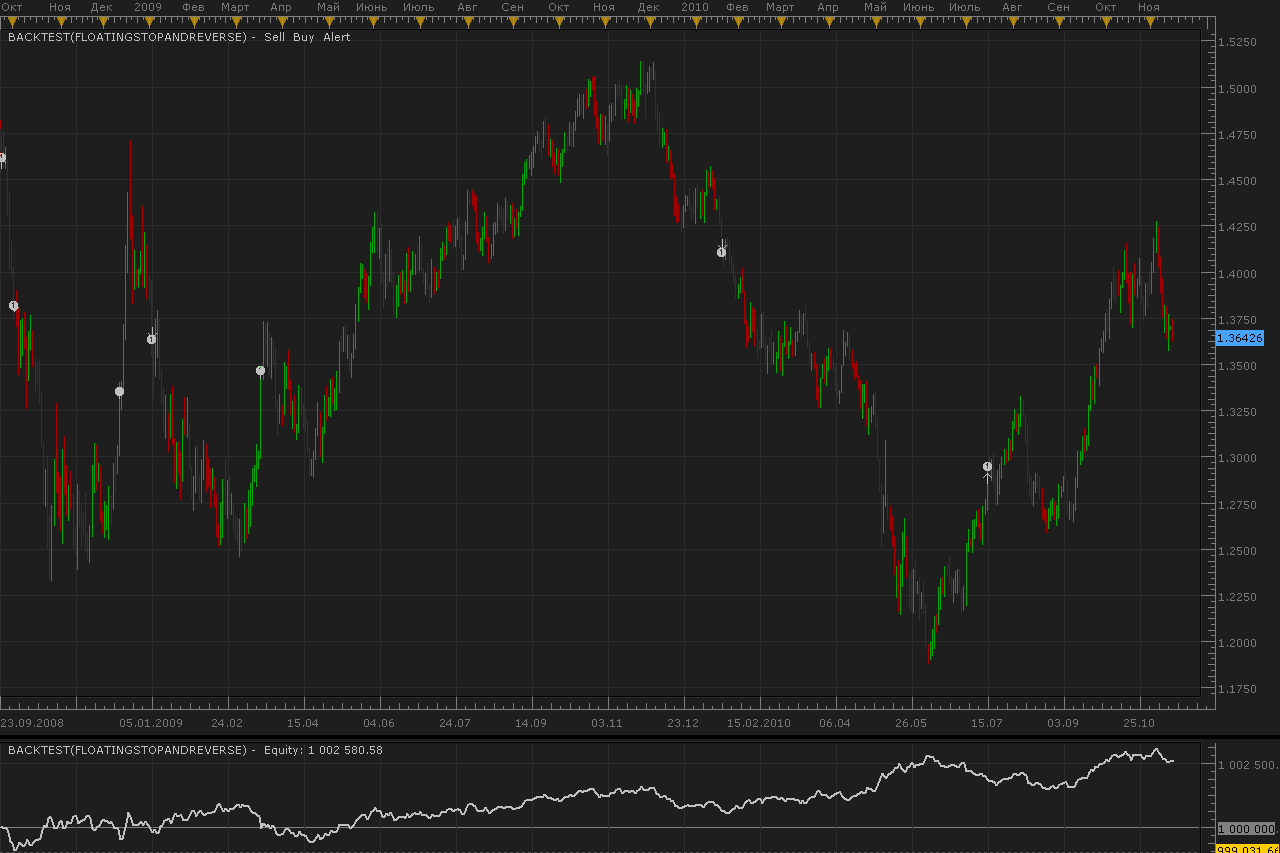
Task: Select the down-arrow trade marker near February 2010
Action: tap(722, 250)
